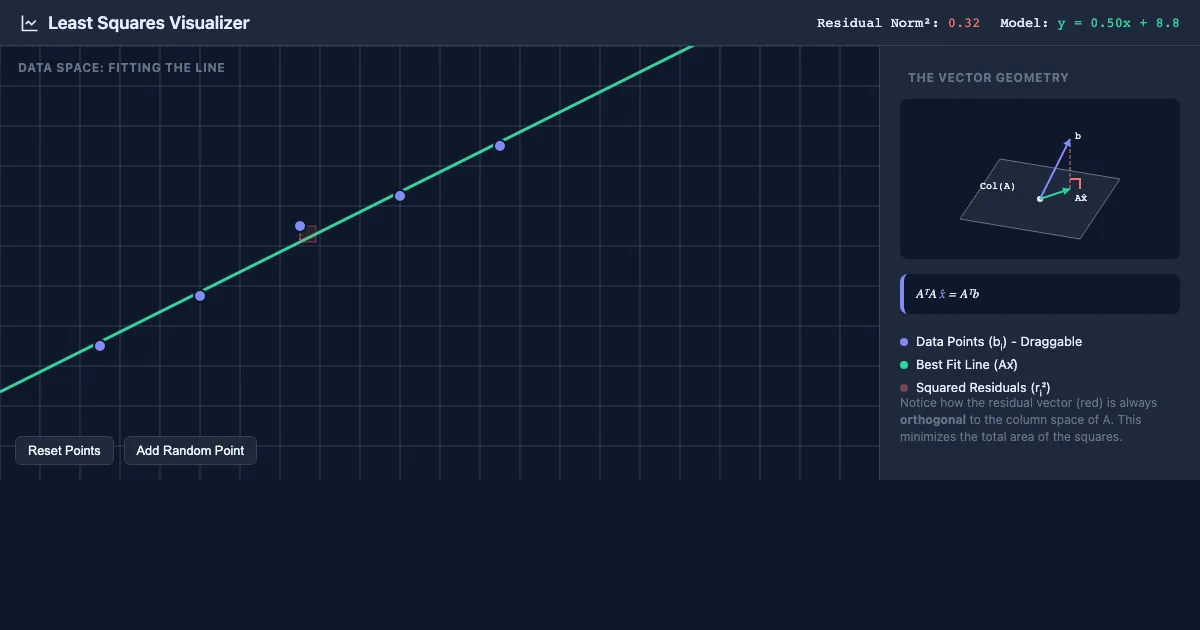The image size is (1200, 630).
Task: Click the residual norm value 0.32
Action: coord(964,23)
